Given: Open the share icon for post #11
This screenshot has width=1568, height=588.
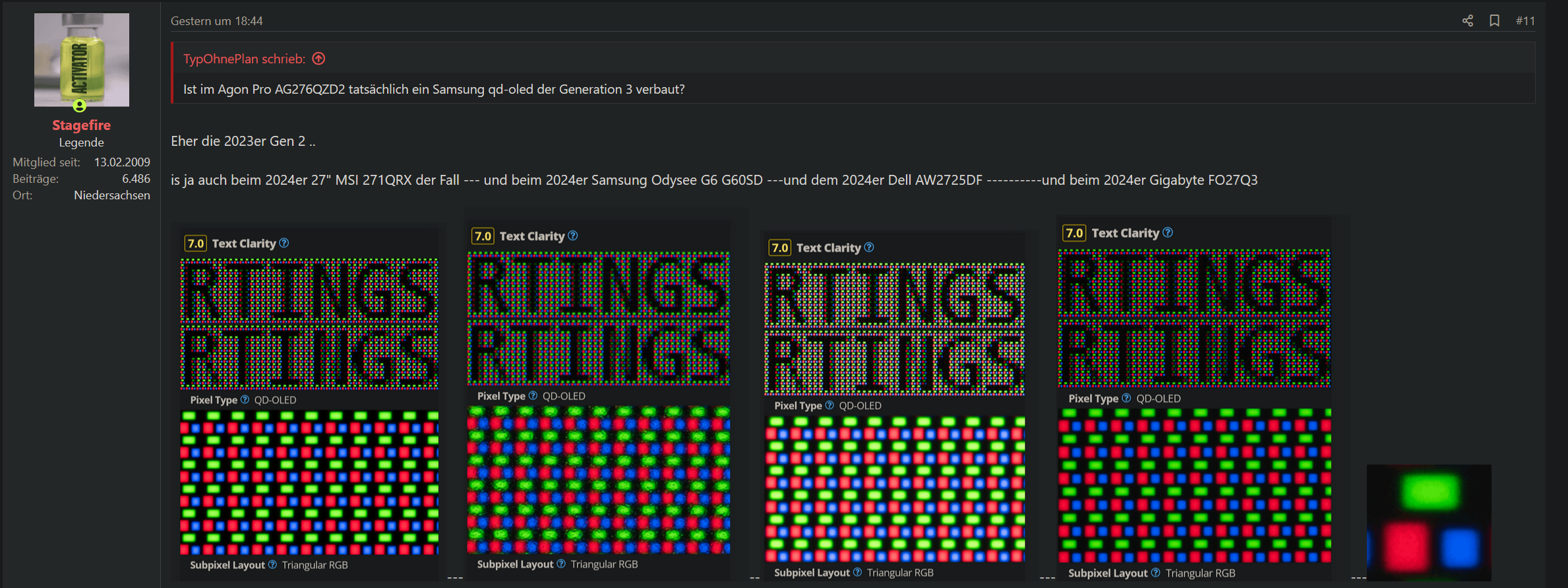Looking at the screenshot, I should pyautogui.click(x=1467, y=21).
